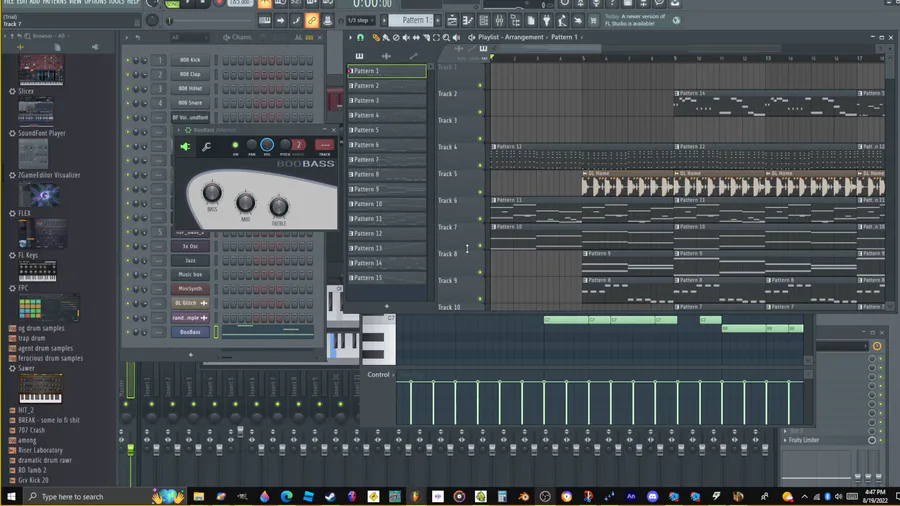Select Pattern 8 in the picker list

point(387,174)
